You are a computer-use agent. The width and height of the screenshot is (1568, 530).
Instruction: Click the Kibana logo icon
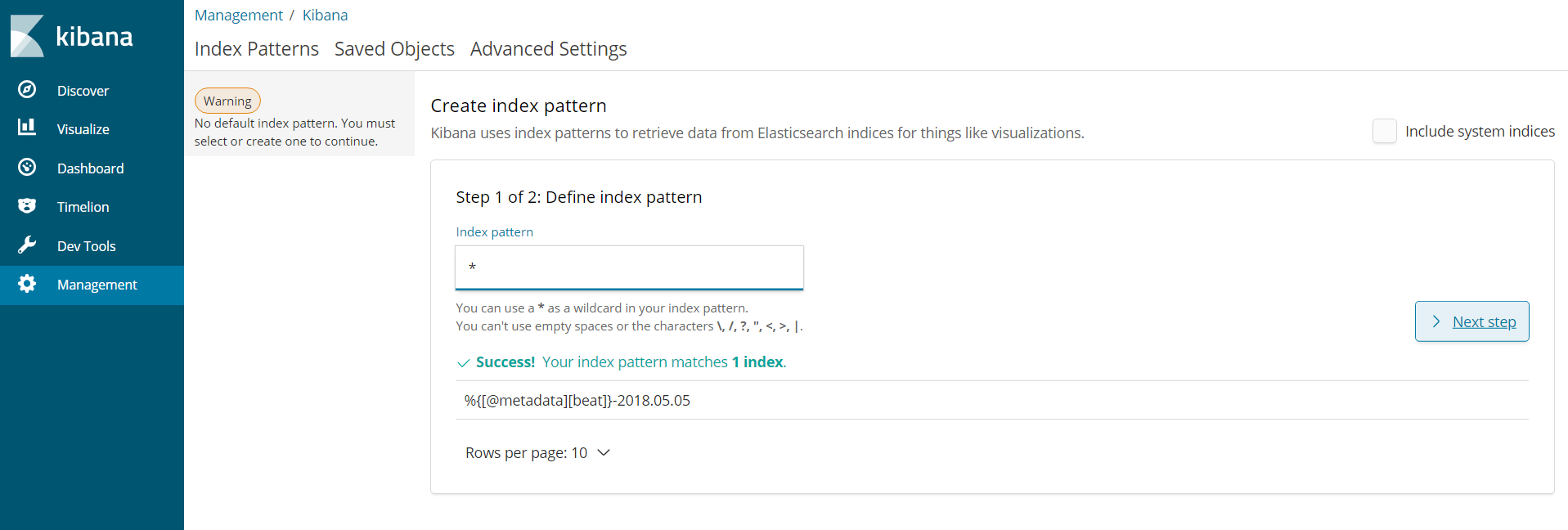(27, 36)
